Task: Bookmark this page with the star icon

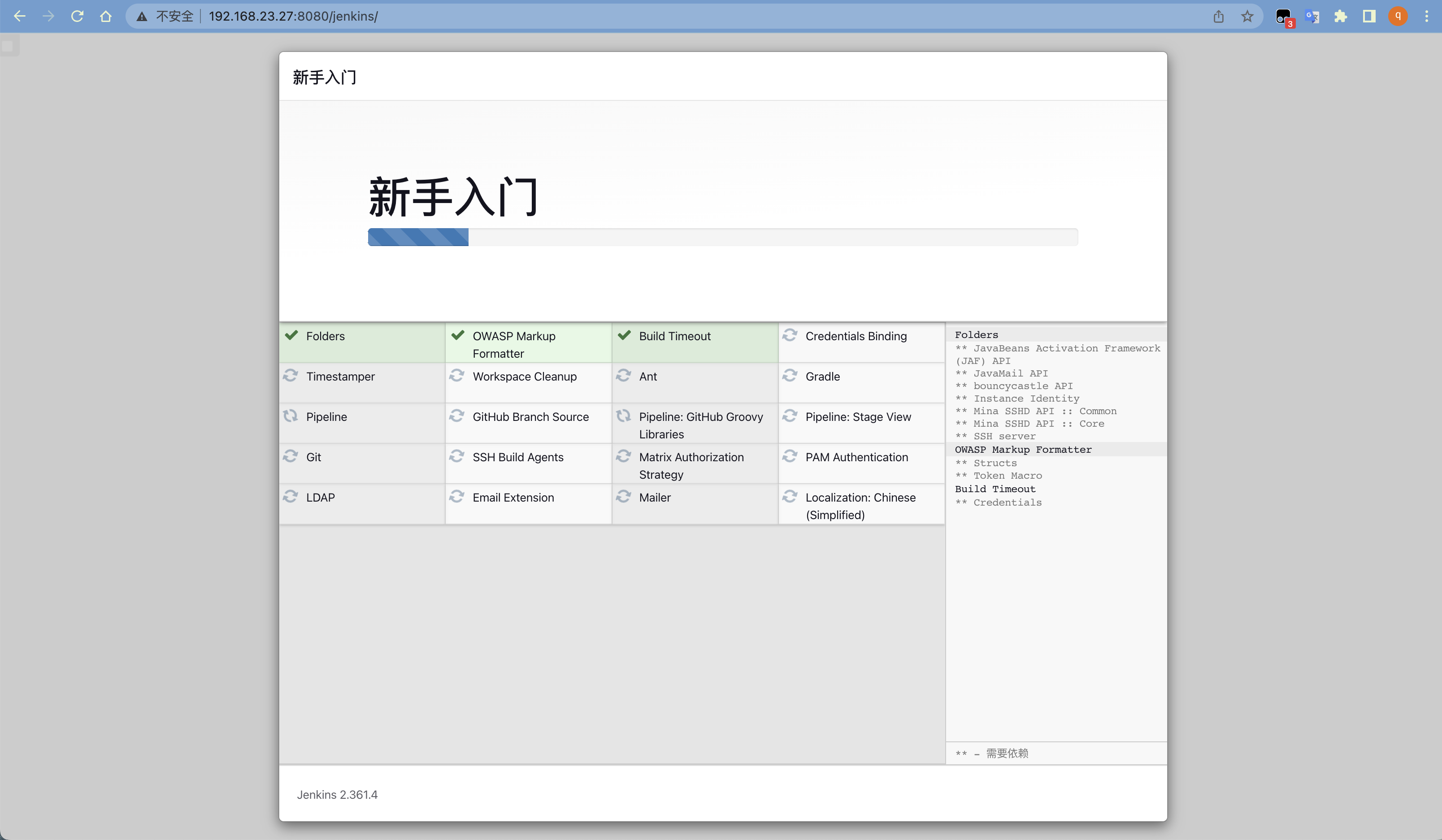Action: click(1247, 16)
